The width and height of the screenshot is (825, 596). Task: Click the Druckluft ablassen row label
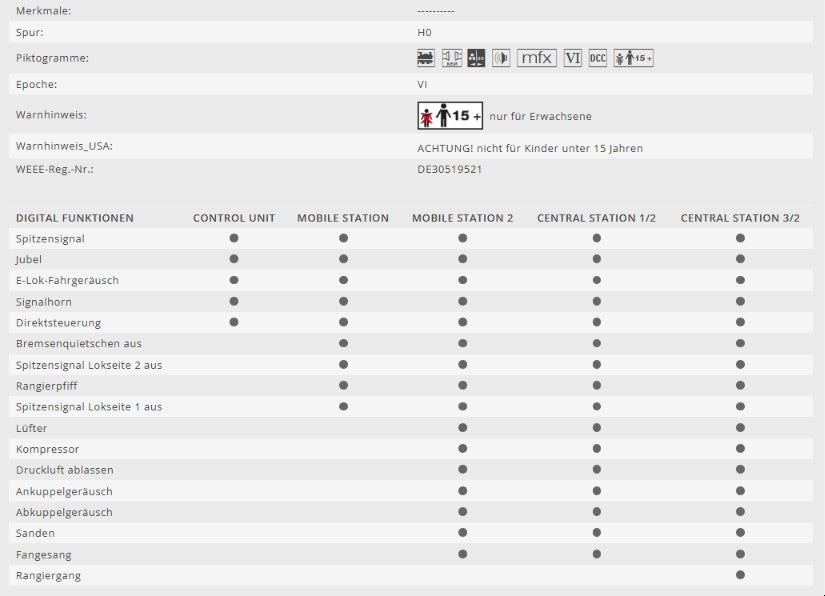[x=65, y=470]
